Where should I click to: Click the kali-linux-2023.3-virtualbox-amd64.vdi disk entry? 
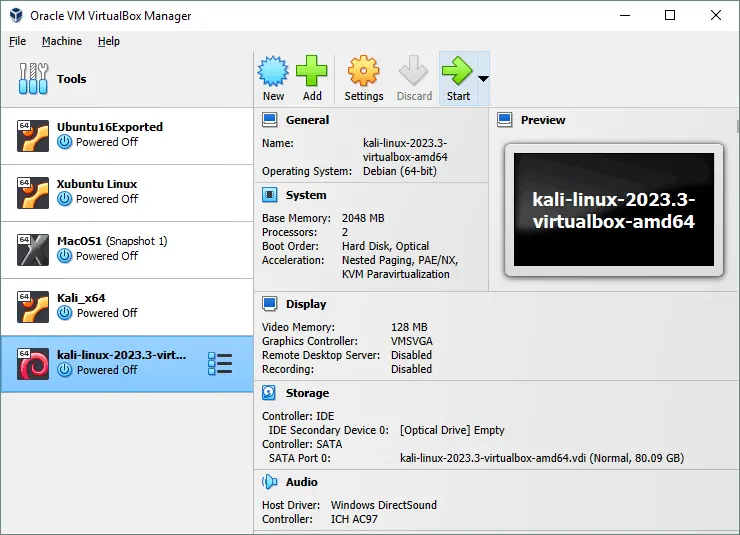[542, 458]
